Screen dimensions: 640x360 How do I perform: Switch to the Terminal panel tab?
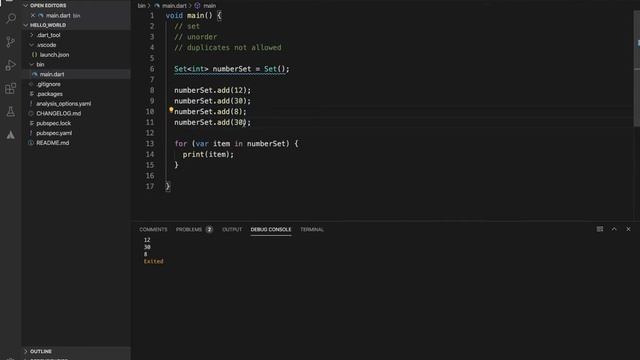[312, 229]
